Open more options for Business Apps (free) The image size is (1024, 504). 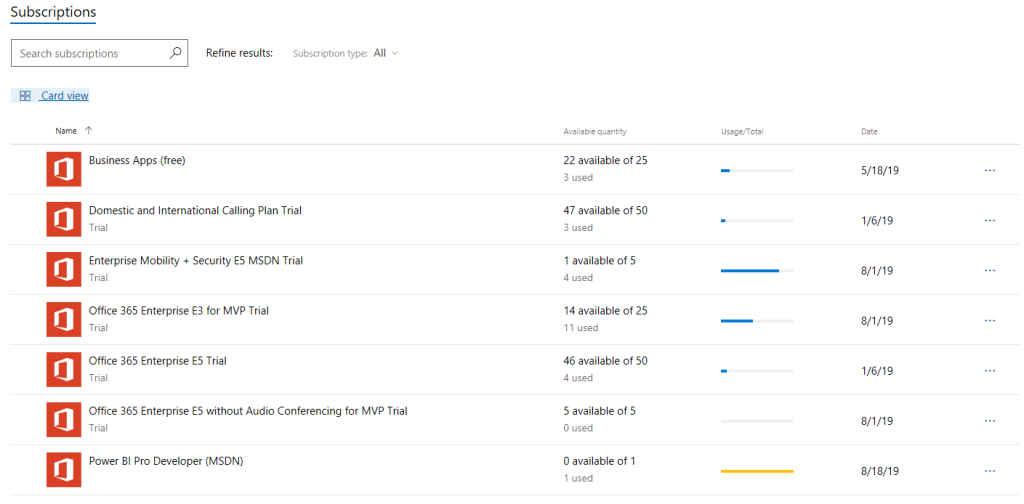point(989,170)
